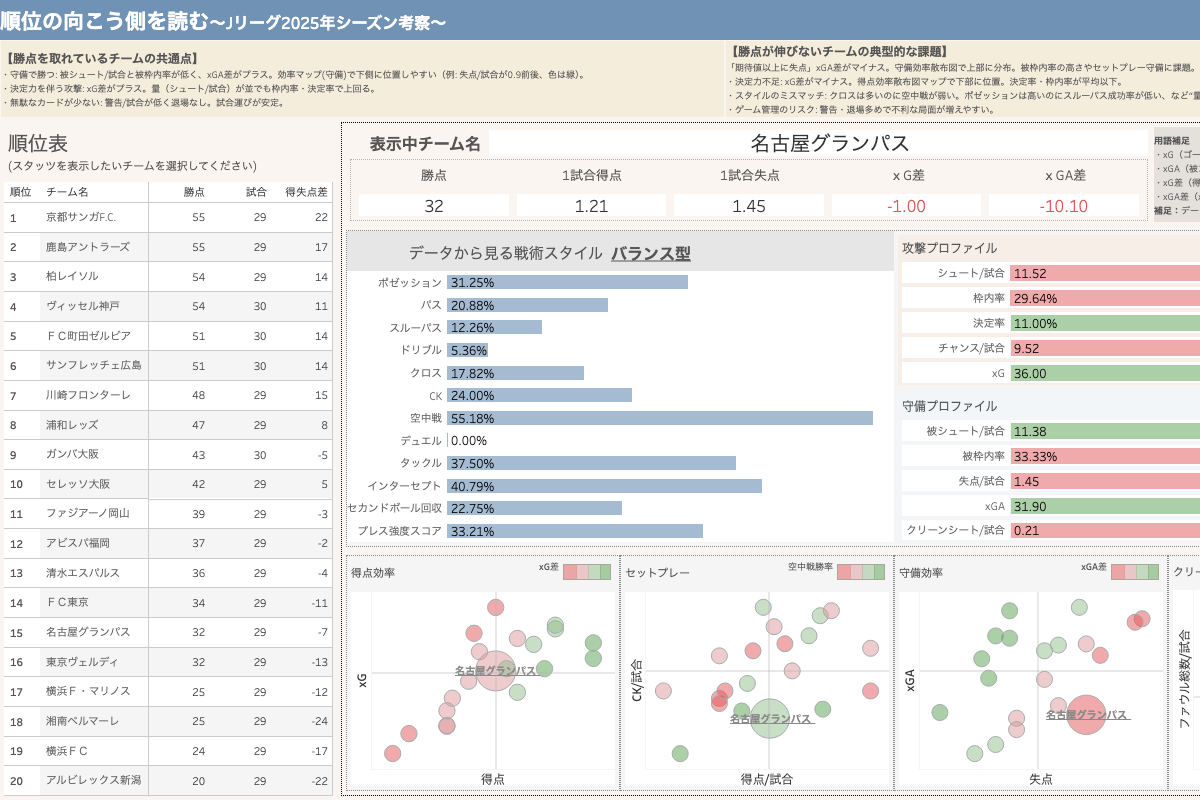
Task: Click the 決定率 11.00% bar
Action: tap(1105, 323)
